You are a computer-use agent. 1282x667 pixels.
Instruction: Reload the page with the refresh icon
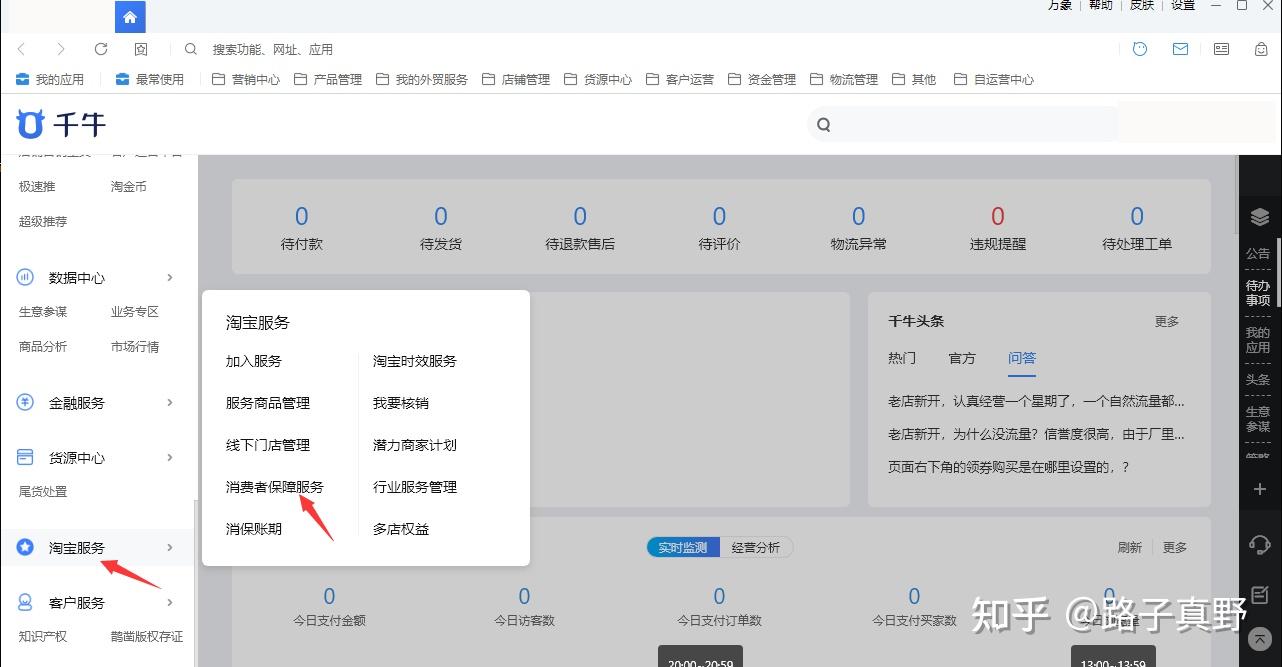click(101, 49)
